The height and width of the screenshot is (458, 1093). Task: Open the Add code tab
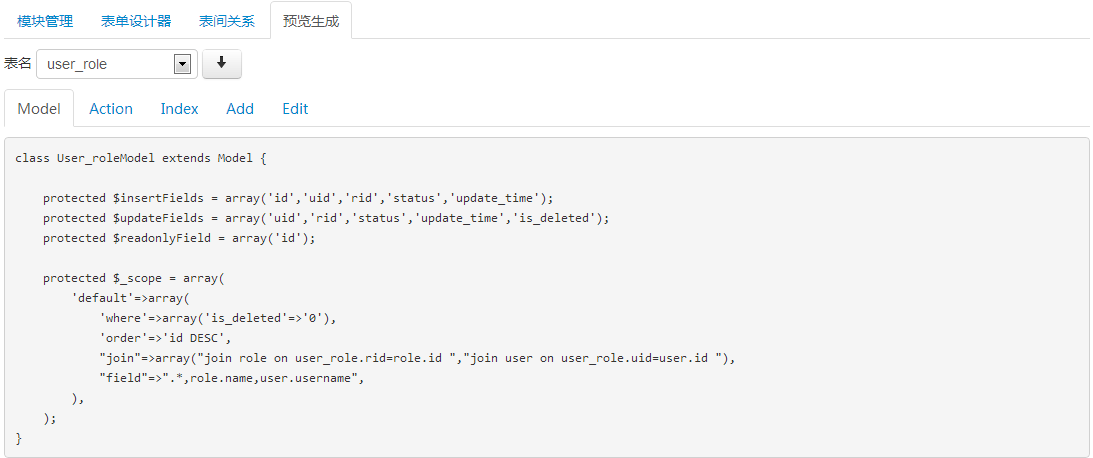[x=240, y=109]
